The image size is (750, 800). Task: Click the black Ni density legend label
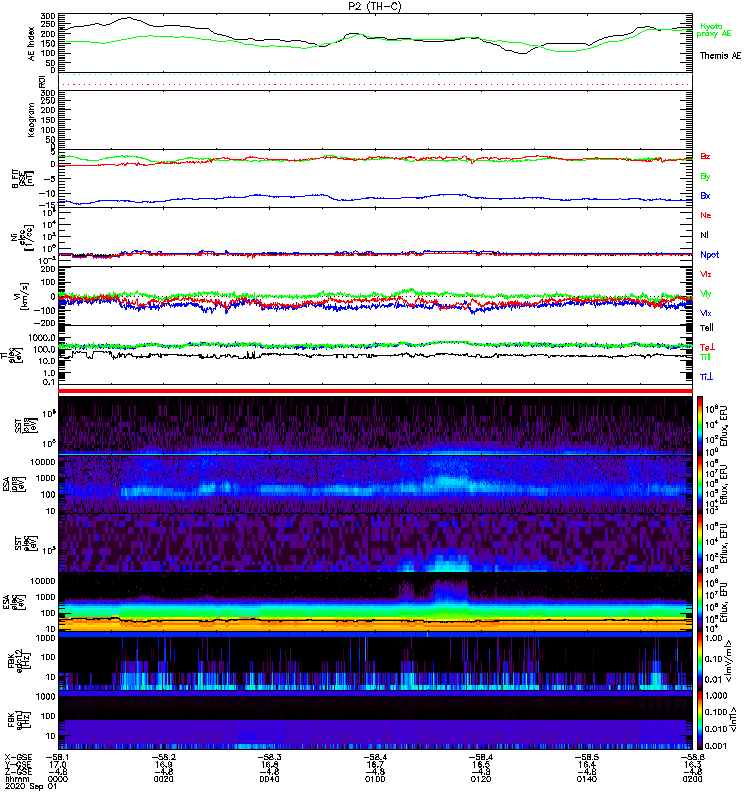click(704, 235)
